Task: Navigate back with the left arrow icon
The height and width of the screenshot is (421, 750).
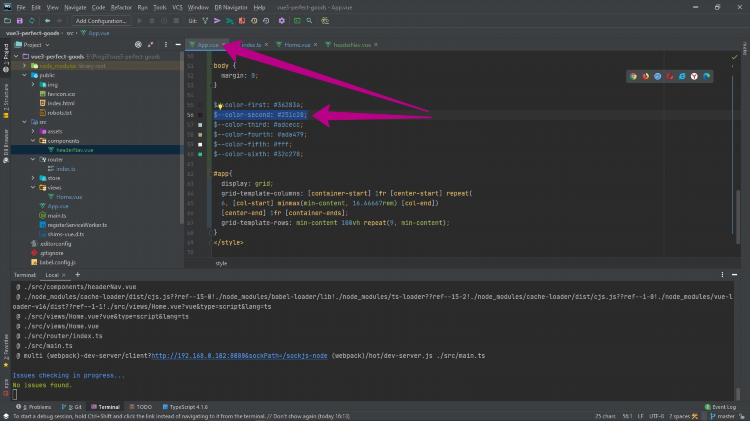Action: 47,21
